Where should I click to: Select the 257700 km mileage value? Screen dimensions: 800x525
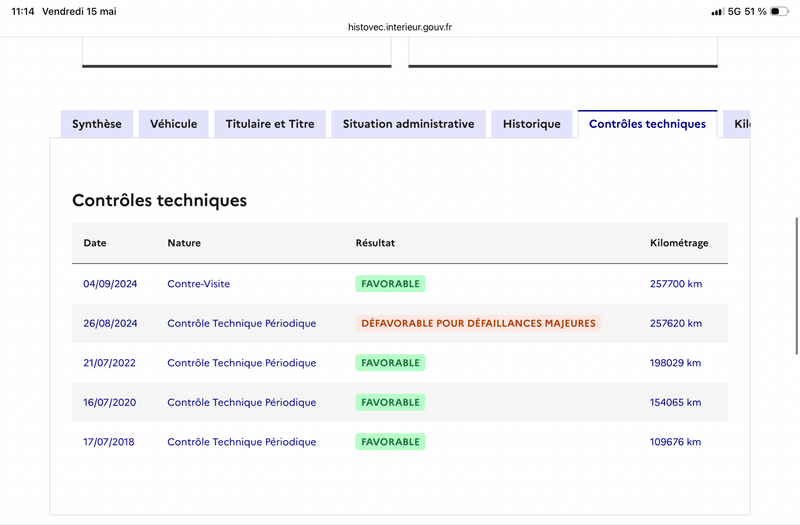point(676,284)
